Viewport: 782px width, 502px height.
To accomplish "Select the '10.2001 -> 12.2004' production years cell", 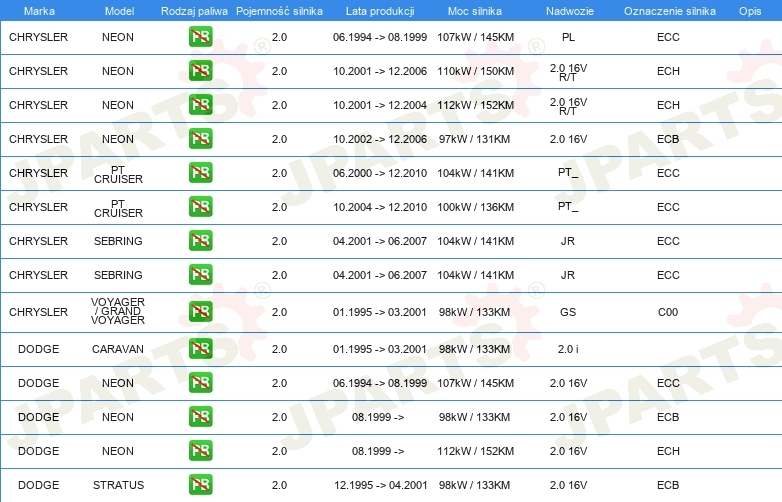I will [380, 105].
